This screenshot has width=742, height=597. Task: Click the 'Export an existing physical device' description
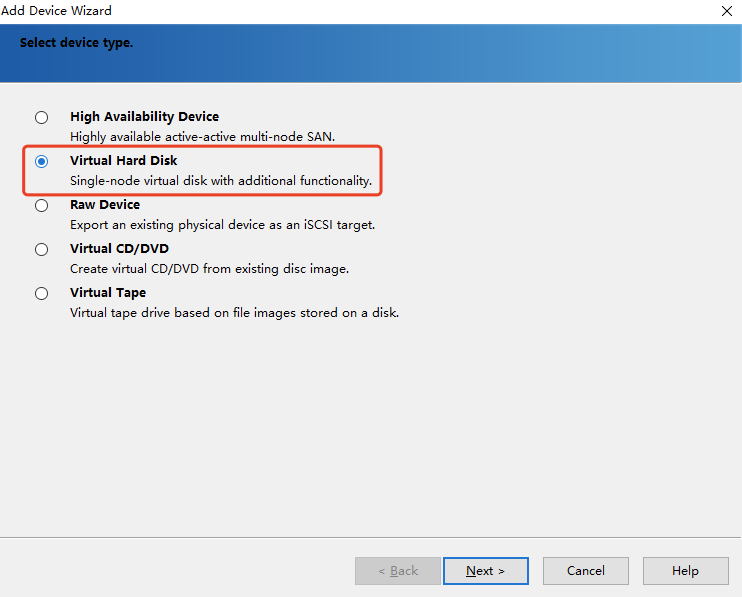click(222, 225)
